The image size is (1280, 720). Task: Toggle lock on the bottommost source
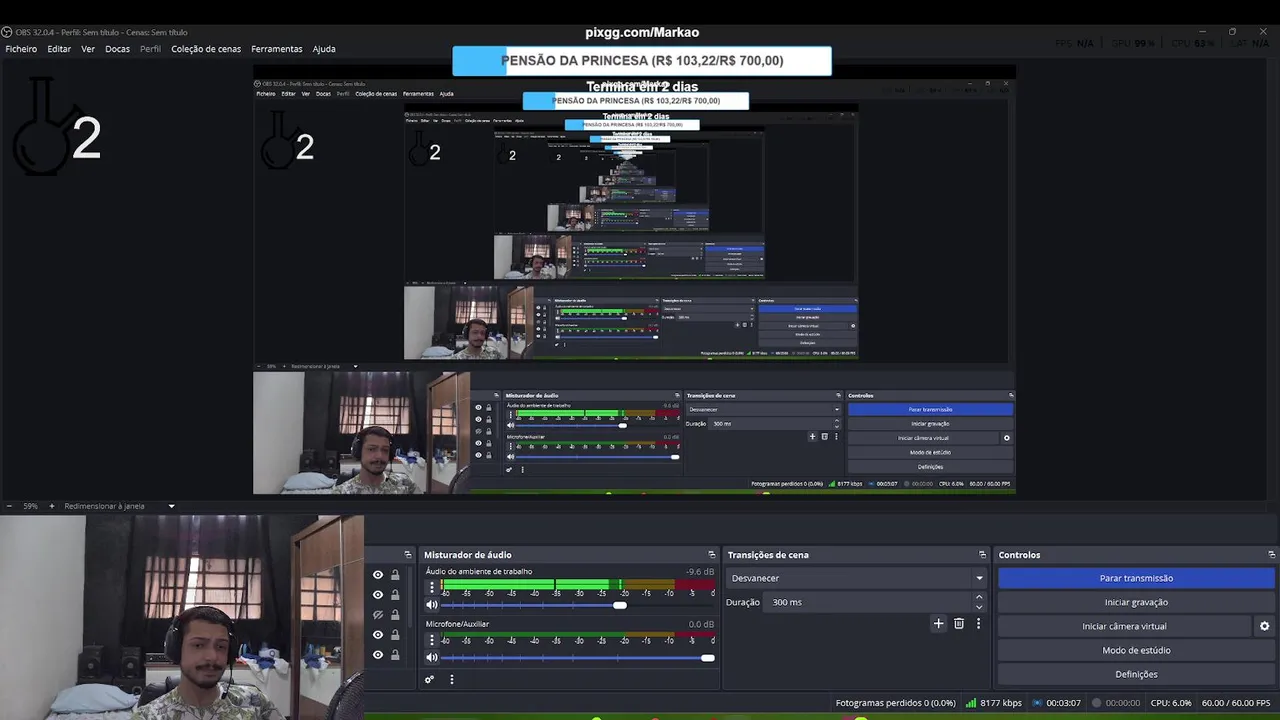point(395,655)
